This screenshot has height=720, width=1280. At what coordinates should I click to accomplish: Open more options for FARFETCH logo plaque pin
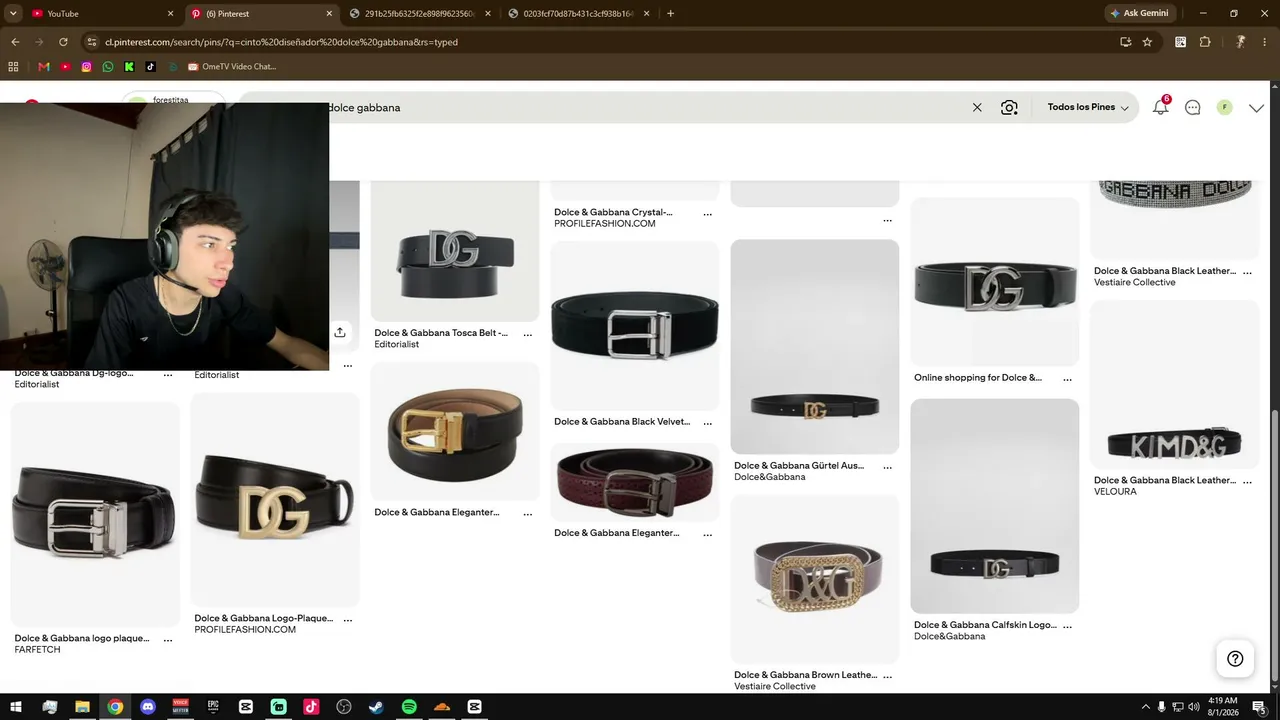pos(168,640)
